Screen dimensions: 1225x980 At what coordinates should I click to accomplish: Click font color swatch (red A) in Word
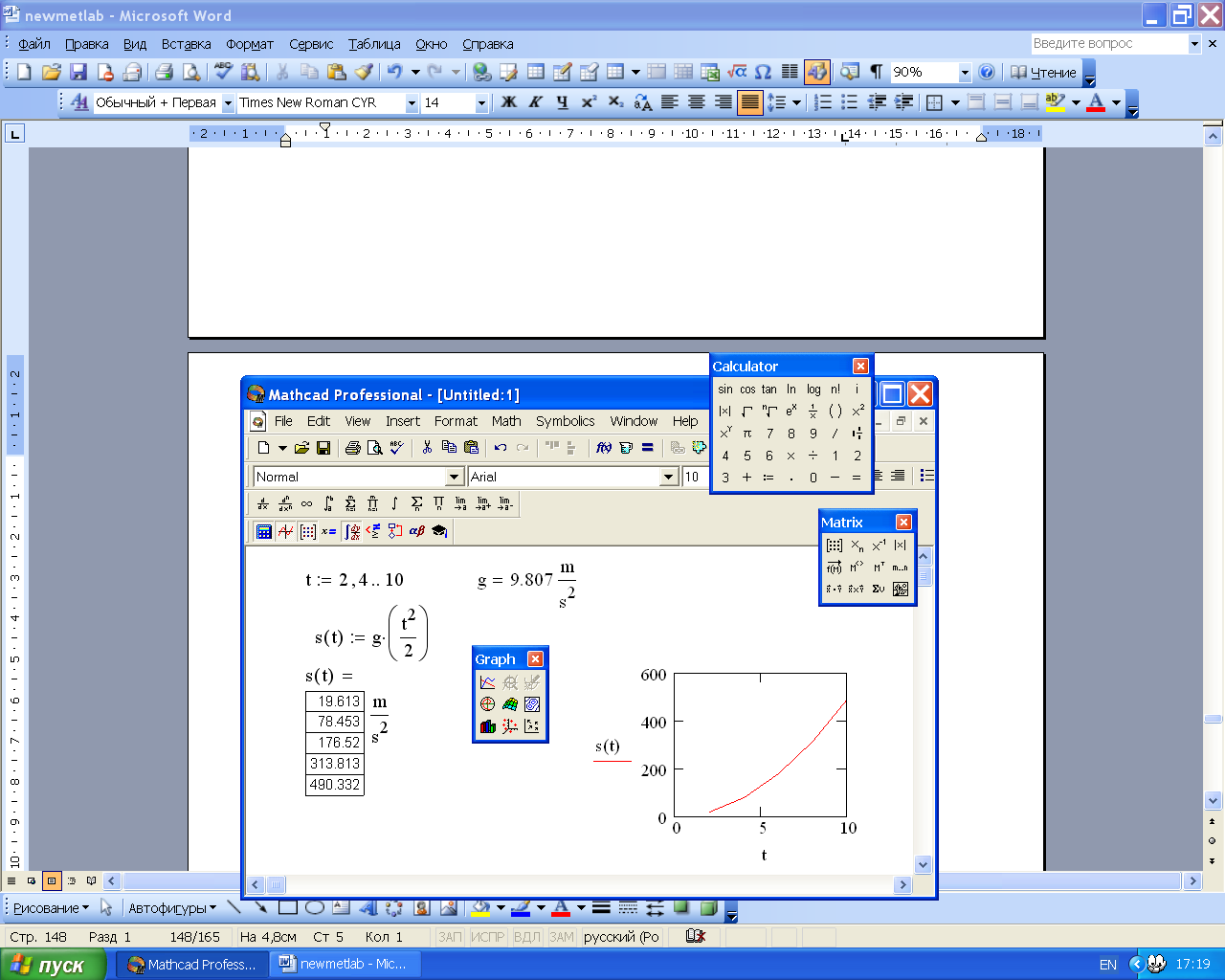click(x=1097, y=102)
